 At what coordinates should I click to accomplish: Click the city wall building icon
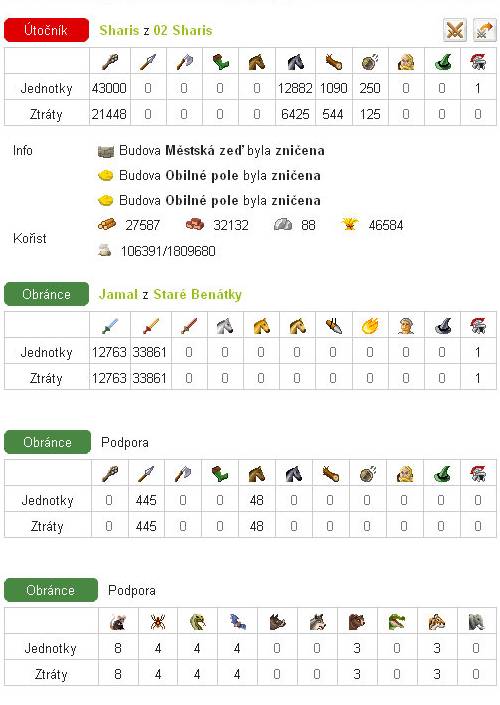tap(106, 151)
